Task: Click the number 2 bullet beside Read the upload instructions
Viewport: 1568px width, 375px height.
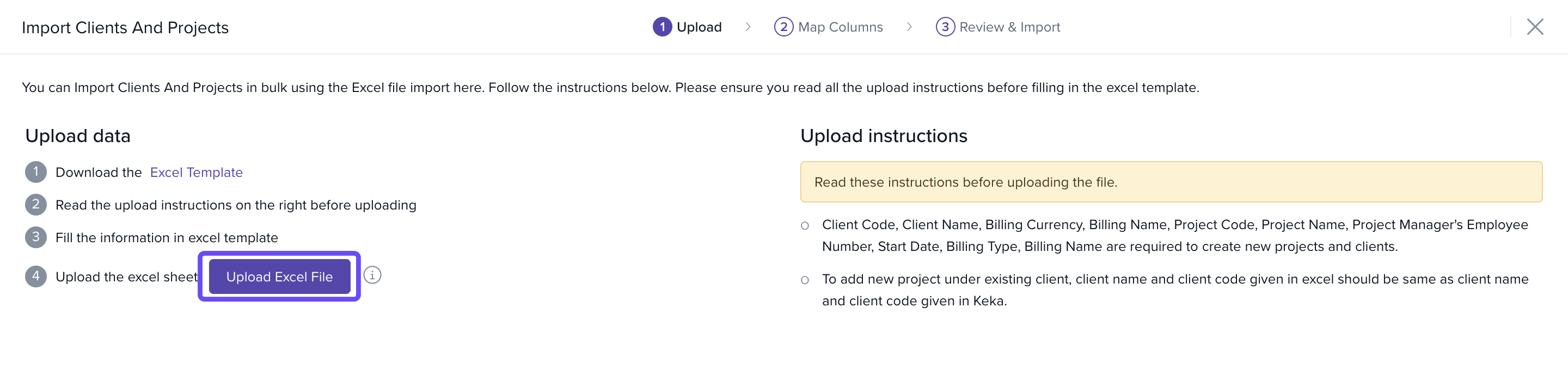Action: coord(36,205)
